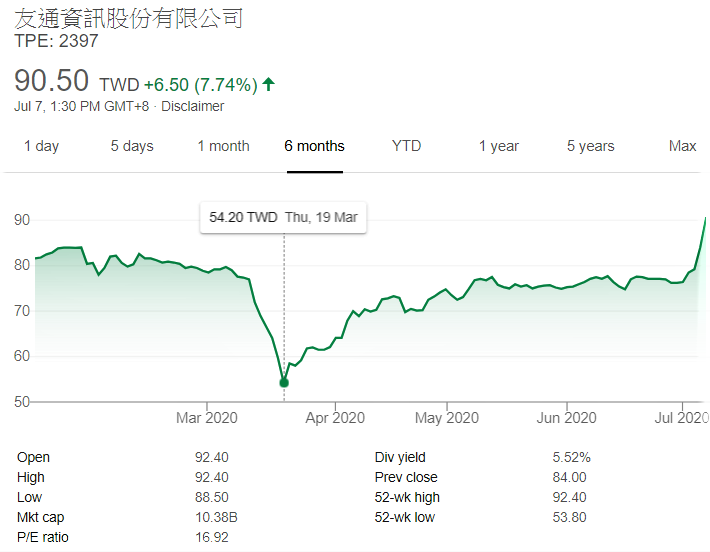Click the Prev close label
The image size is (710, 552).
point(406,477)
